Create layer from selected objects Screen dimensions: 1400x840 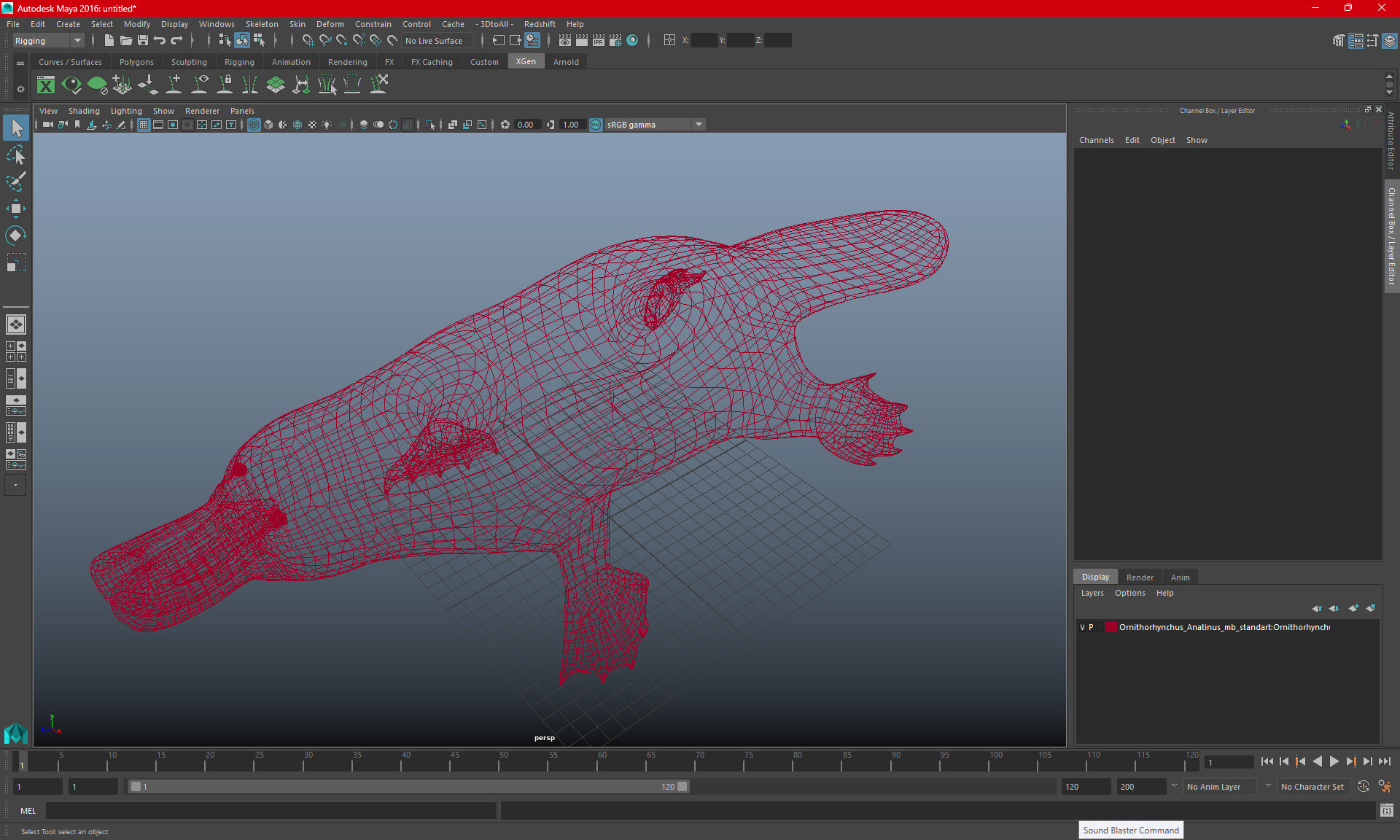tap(1370, 608)
